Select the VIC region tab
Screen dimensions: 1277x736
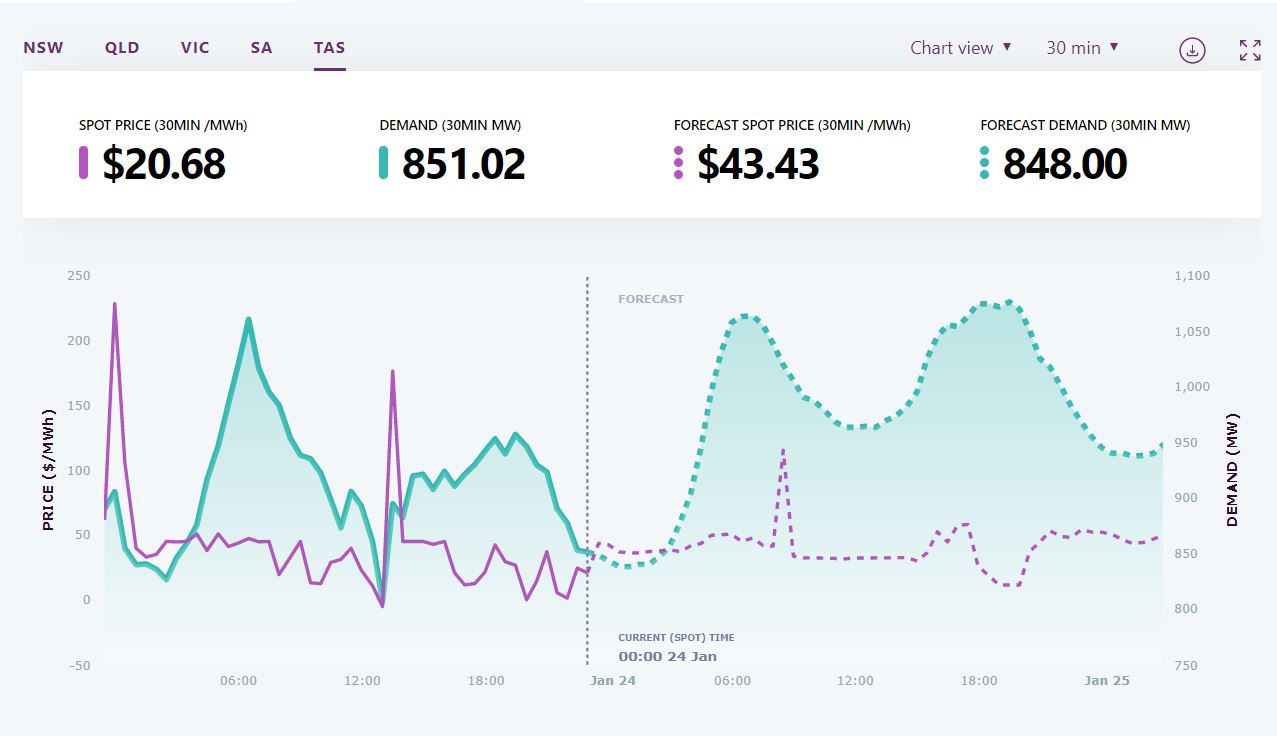(x=195, y=48)
